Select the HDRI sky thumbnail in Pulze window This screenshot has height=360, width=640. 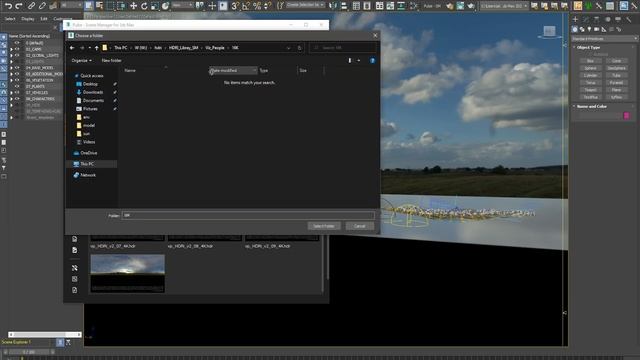click(x=128, y=273)
